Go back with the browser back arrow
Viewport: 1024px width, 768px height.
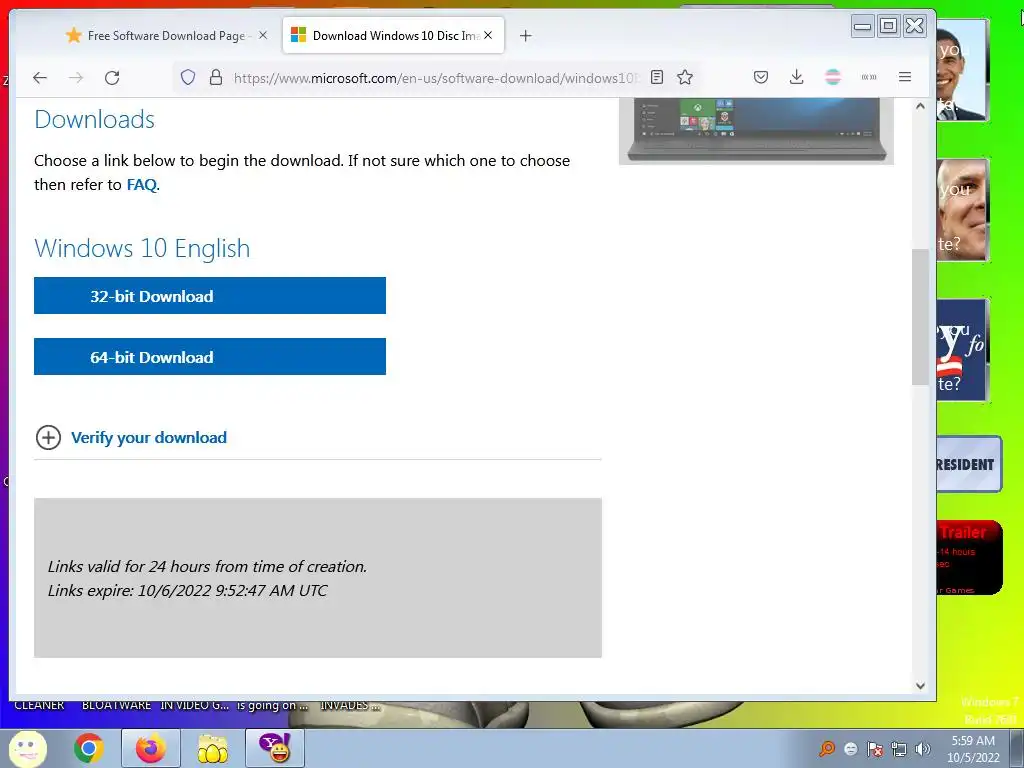pos(40,78)
